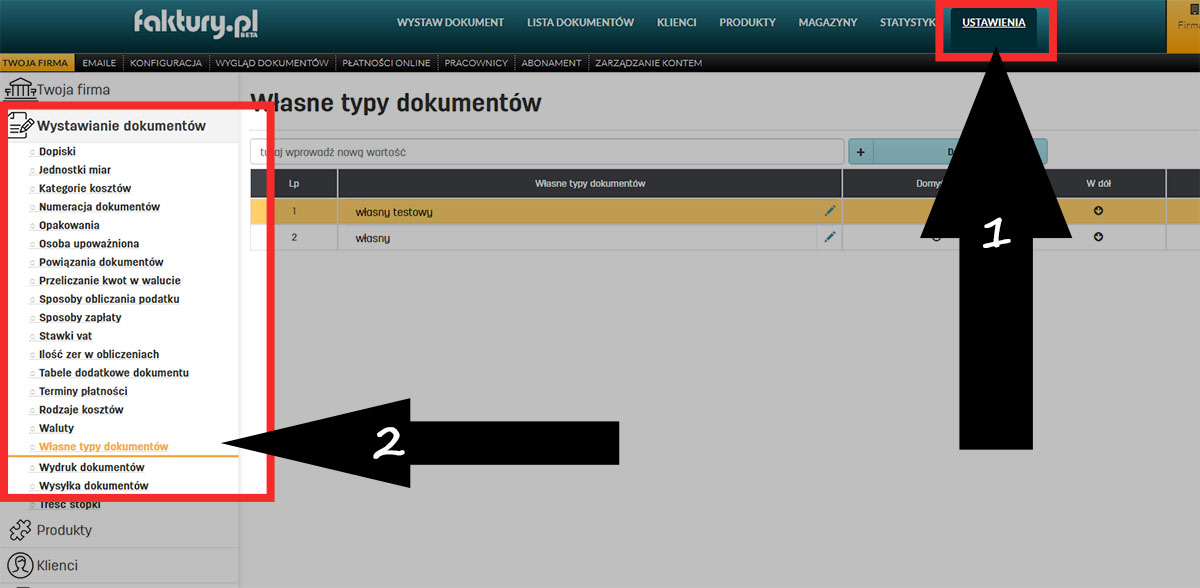Click the new value input field
This screenshot has width=1200, height=588.
(545, 150)
